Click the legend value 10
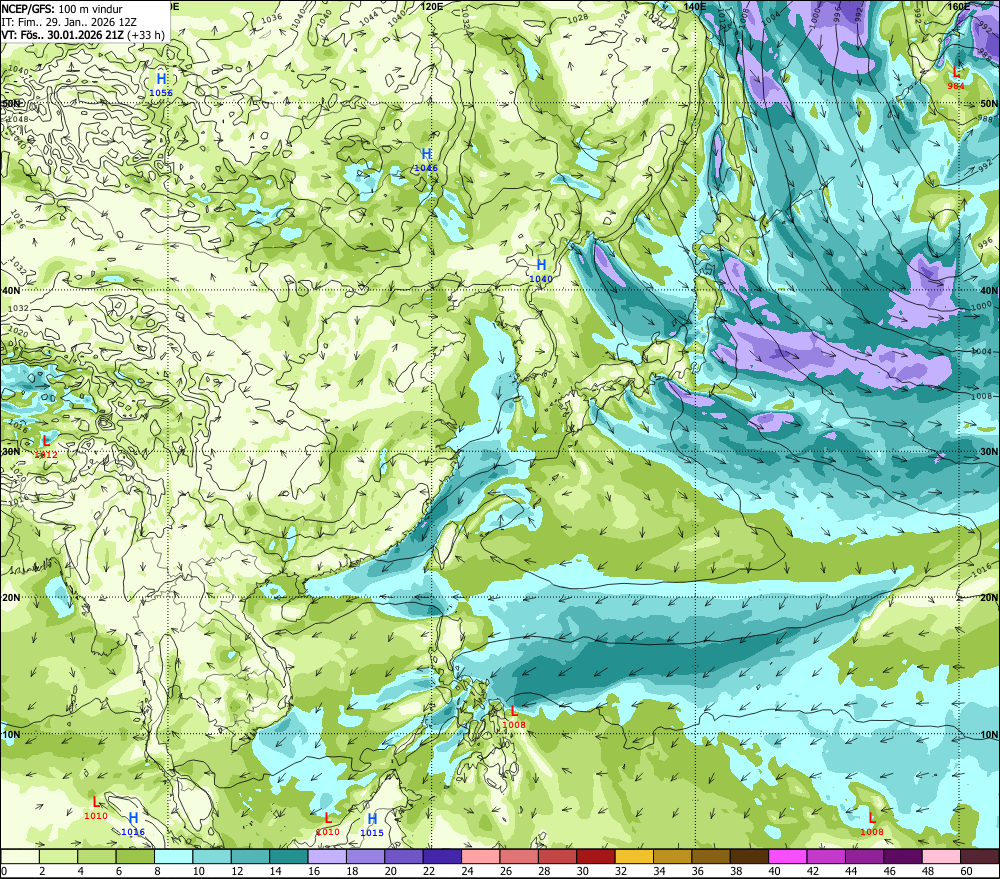 coord(198,871)
